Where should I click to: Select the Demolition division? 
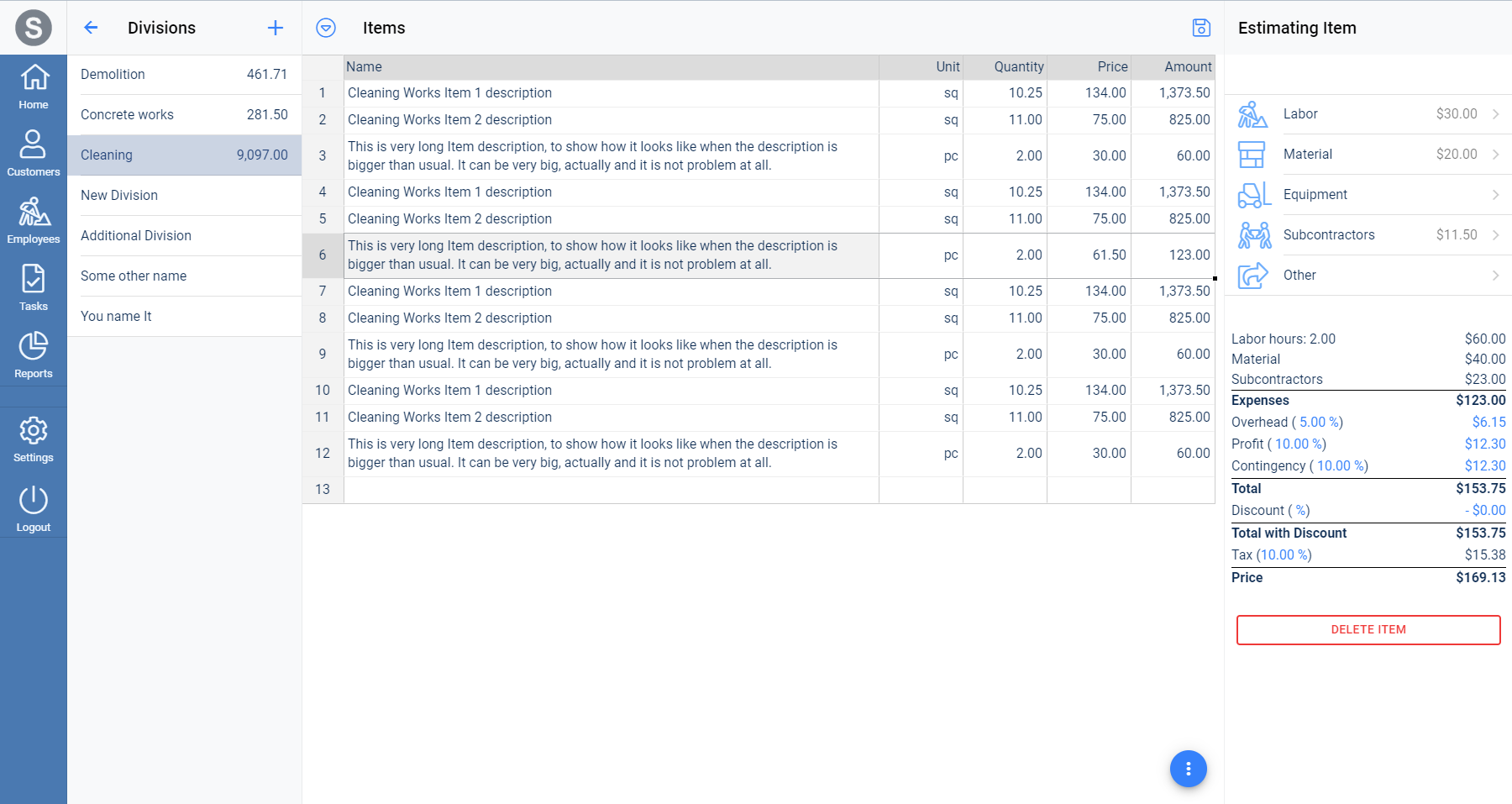point(184,75)
